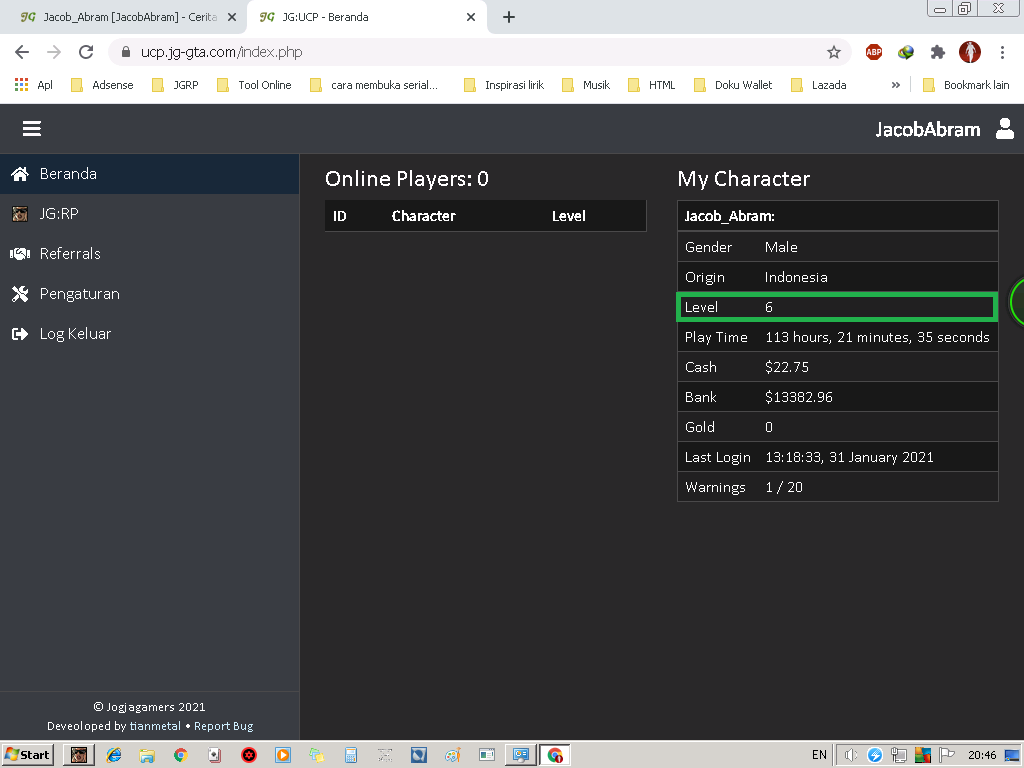Image resolution: width=1024 pixels, height=768 pixels.
Task: Click the ID column header
Action: point(340,216)
